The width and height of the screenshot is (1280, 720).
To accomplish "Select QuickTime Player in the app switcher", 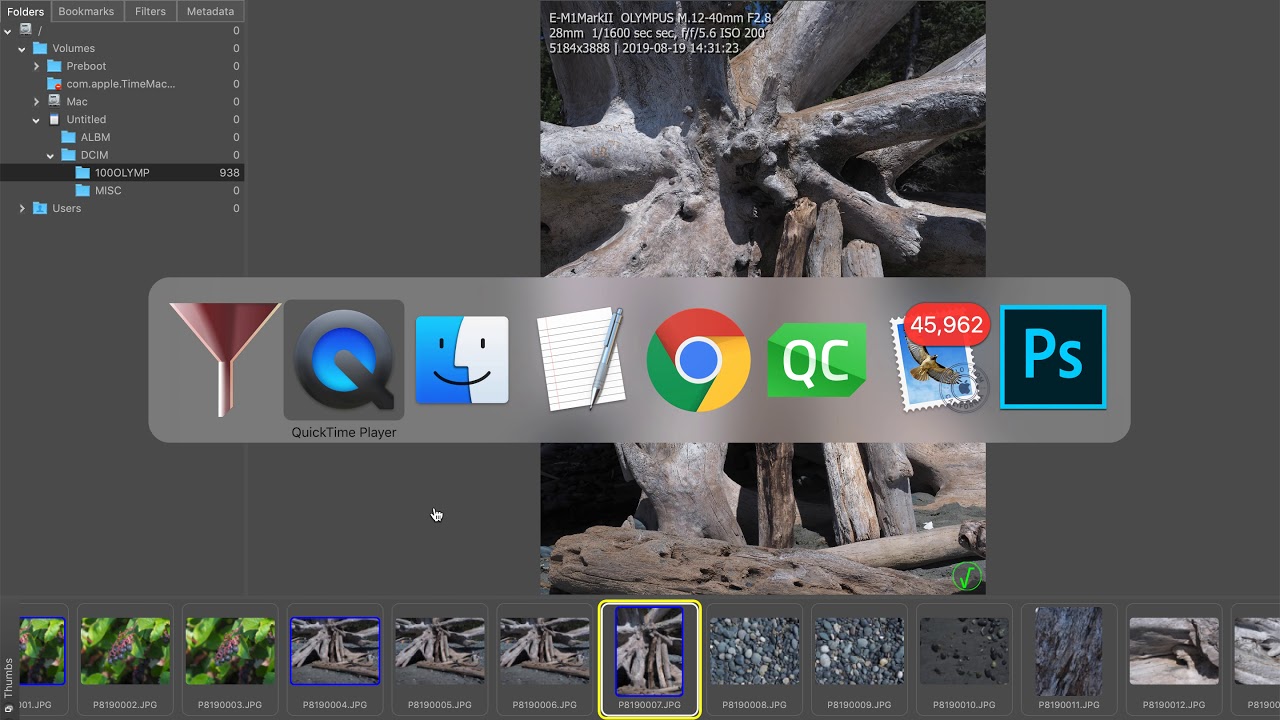I will pos(344,360).
